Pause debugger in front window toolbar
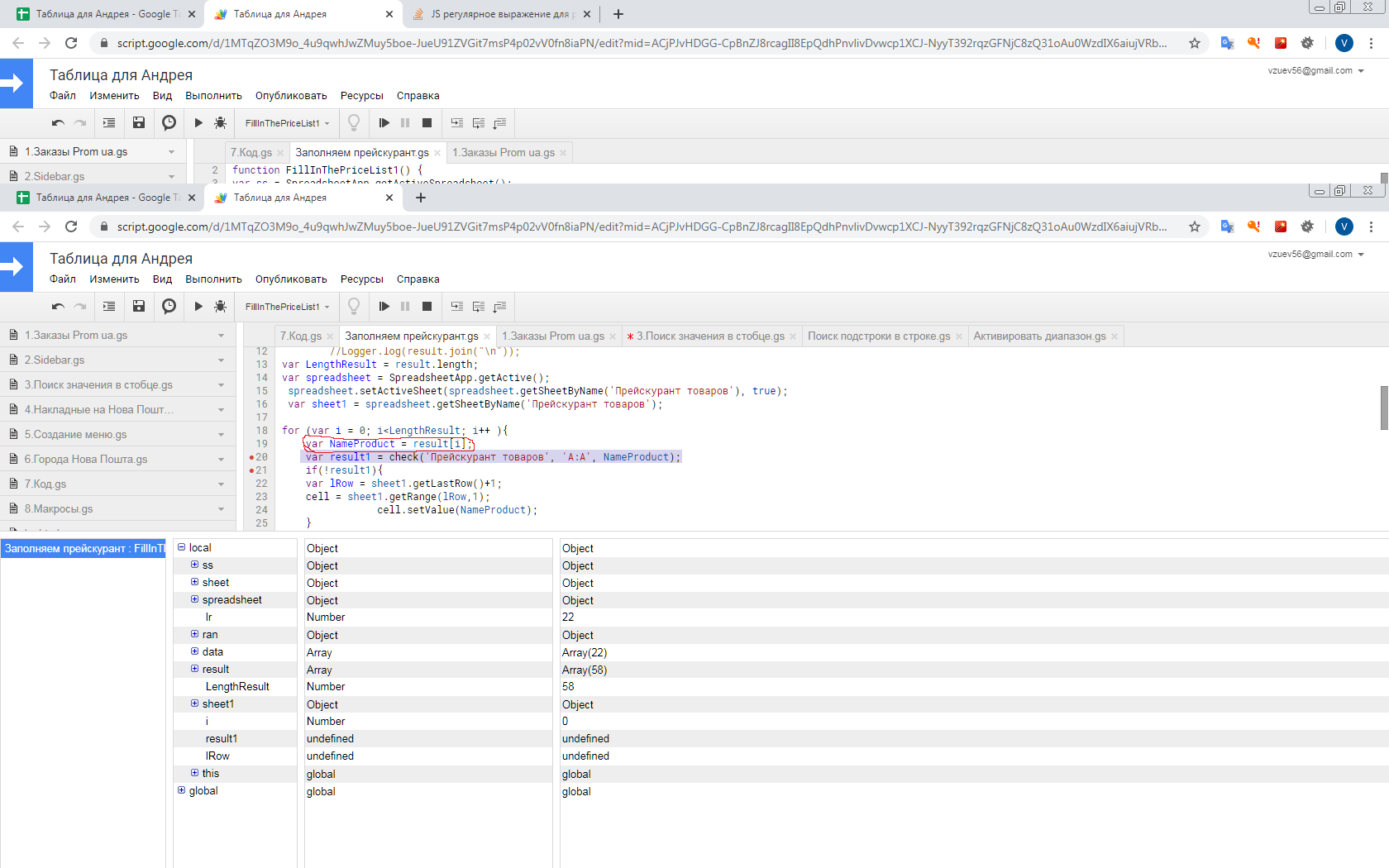The width and height of the screenshot is (1389, 868). tap(405, 307)
